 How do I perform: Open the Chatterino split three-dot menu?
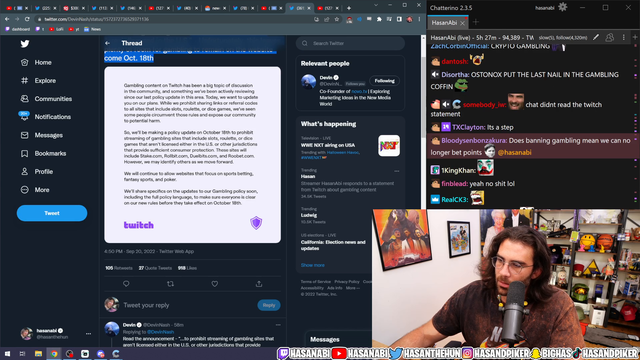pos(623,37)
